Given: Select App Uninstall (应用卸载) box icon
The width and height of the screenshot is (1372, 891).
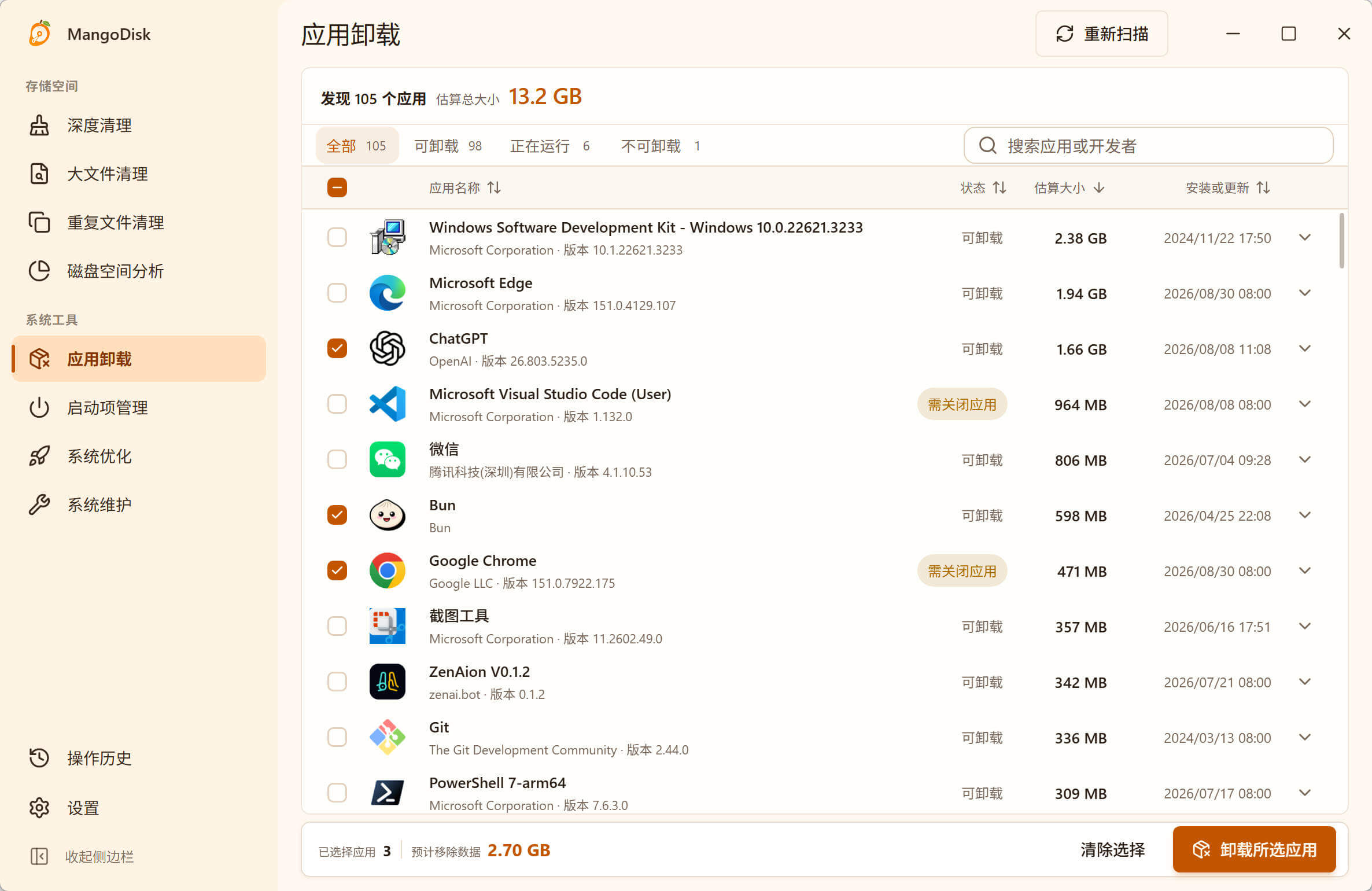Looking at the screenshot, I should pos(39,359).
